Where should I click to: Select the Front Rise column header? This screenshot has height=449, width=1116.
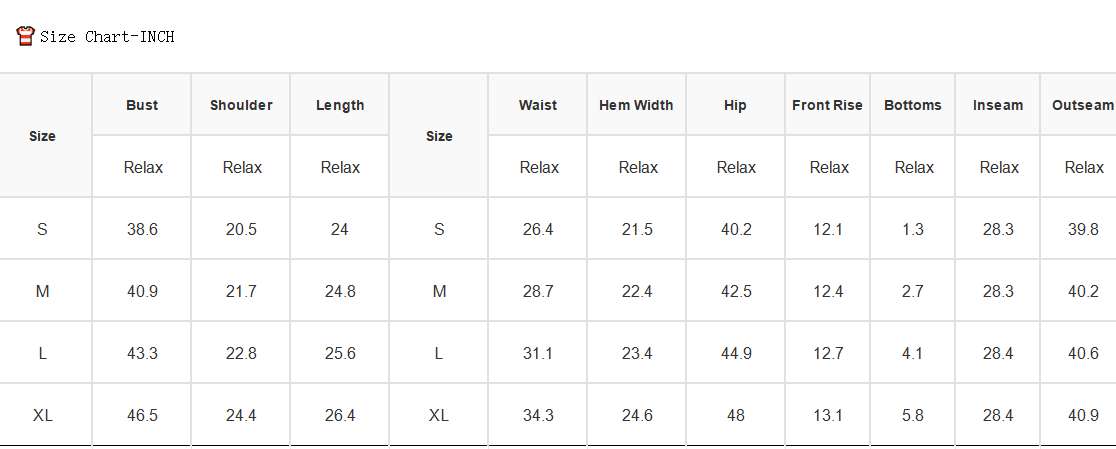coord(828,105)
